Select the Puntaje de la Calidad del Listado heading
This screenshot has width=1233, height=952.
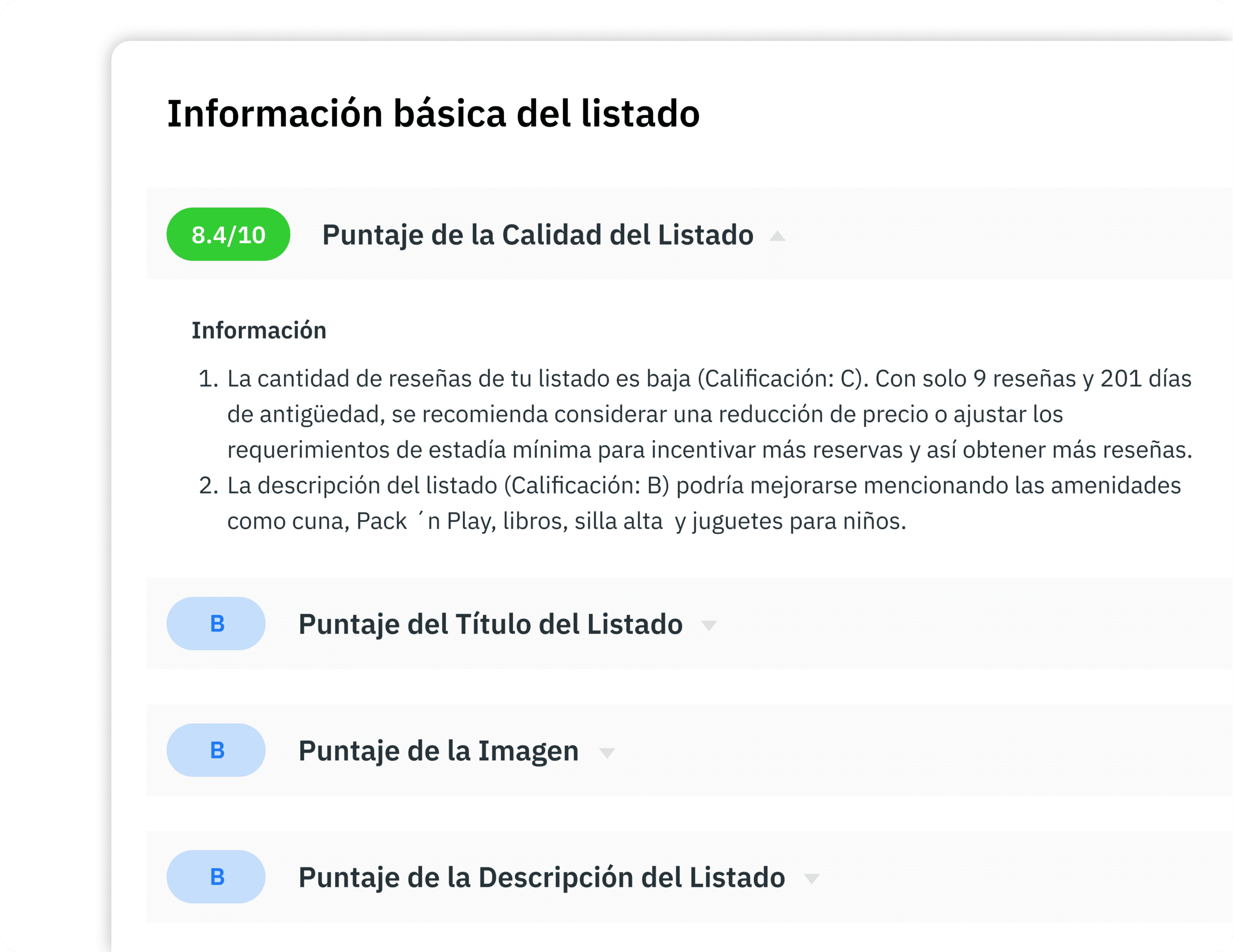click(x=538, y=235)
